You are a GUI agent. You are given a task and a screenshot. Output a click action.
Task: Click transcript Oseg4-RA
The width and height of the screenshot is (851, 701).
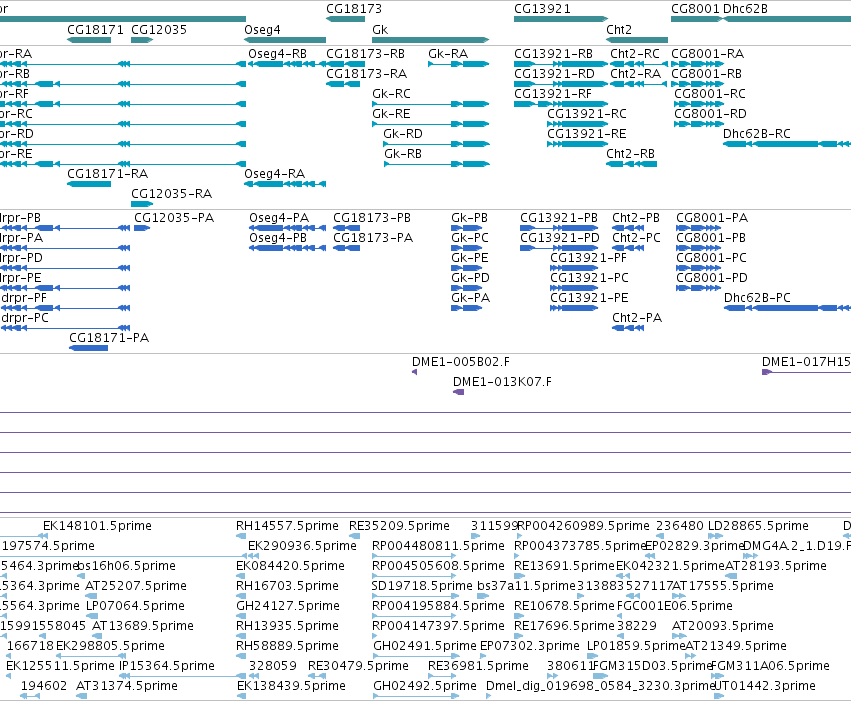point(274,174)
